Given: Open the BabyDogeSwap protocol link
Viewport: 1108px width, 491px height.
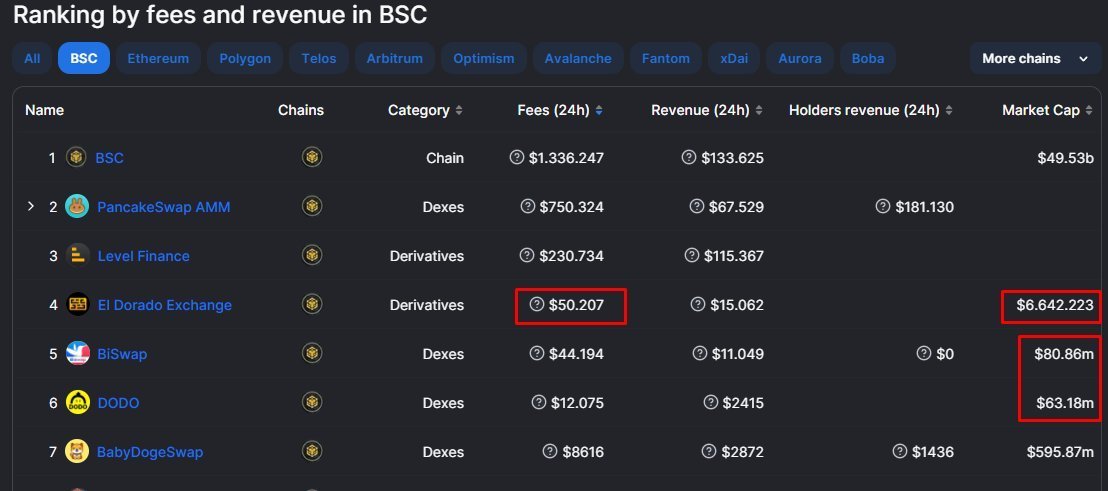Looking at the screenshot, I should 150,451.
